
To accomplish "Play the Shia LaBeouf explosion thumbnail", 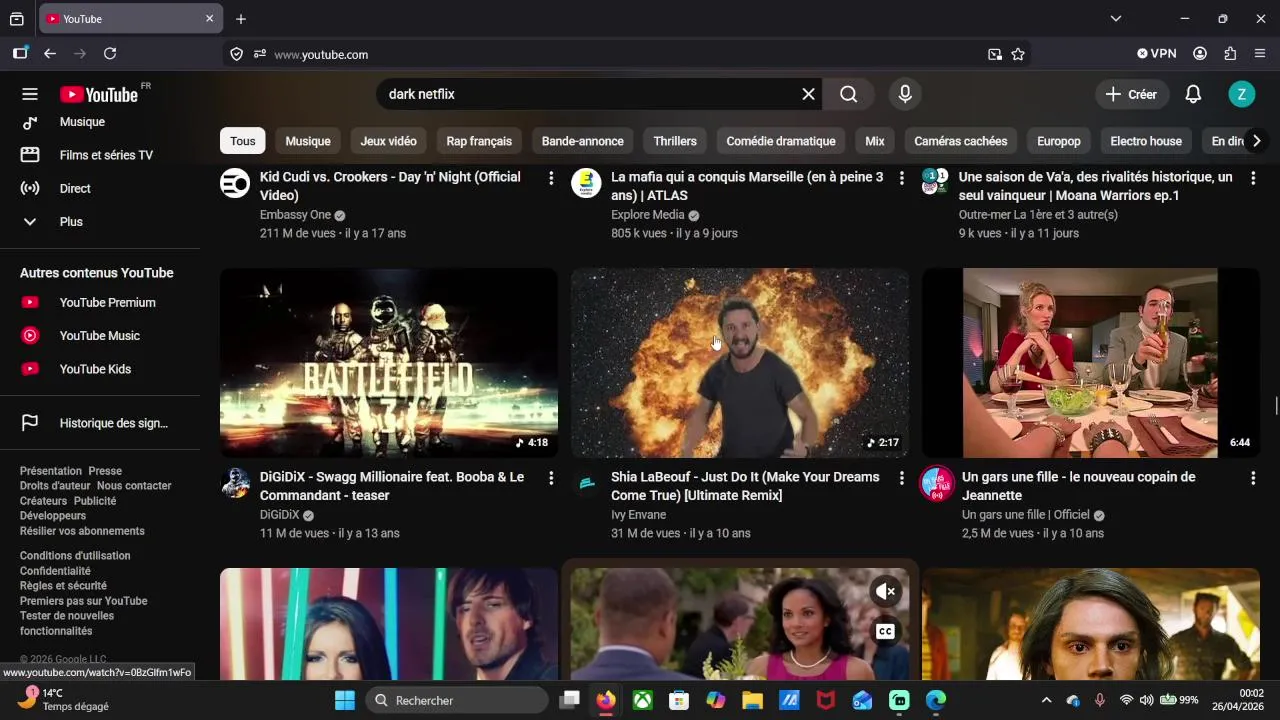I will (740, 363).
